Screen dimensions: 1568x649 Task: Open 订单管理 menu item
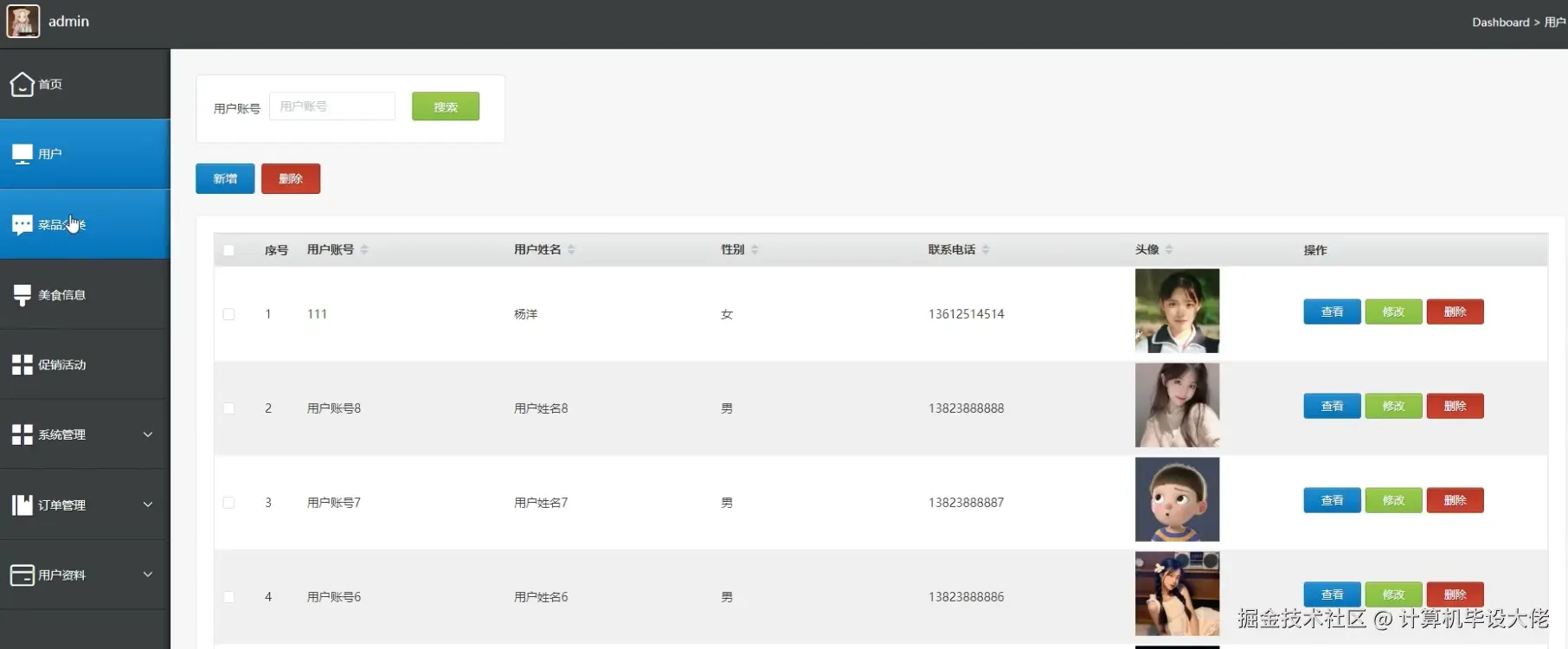pos(85,504)
